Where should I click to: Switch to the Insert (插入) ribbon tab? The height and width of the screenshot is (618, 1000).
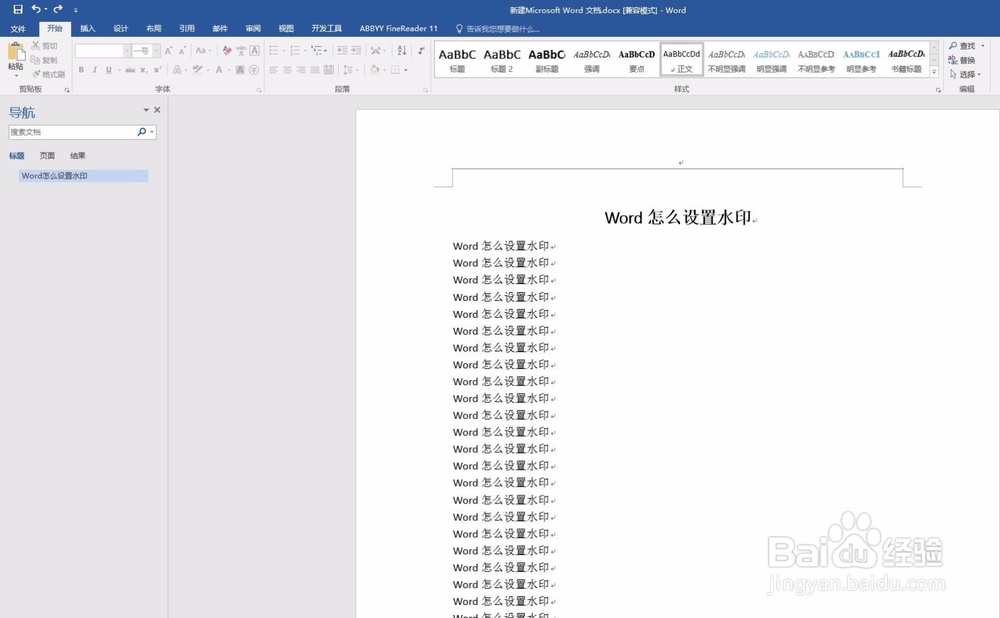(x=88, y=28)
